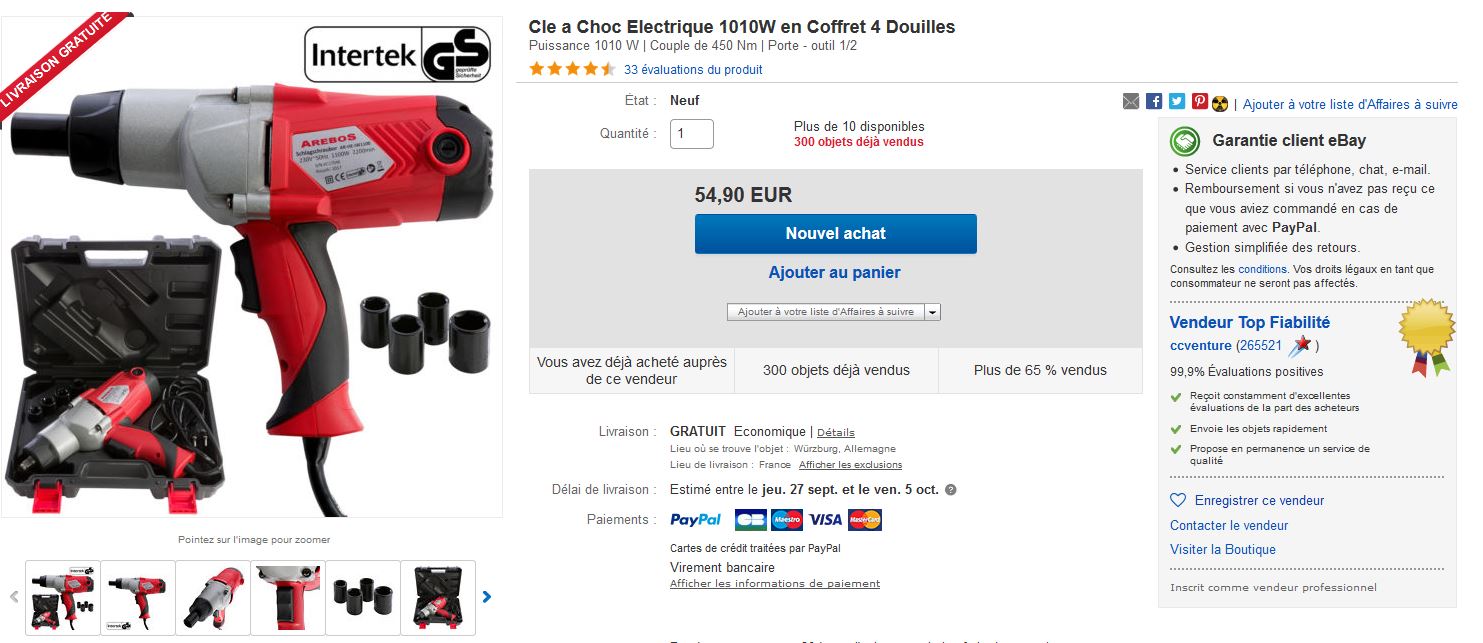Viewport: 1483px width, 643px height.
Task: Click the Quantité input field
Action: 692,134
